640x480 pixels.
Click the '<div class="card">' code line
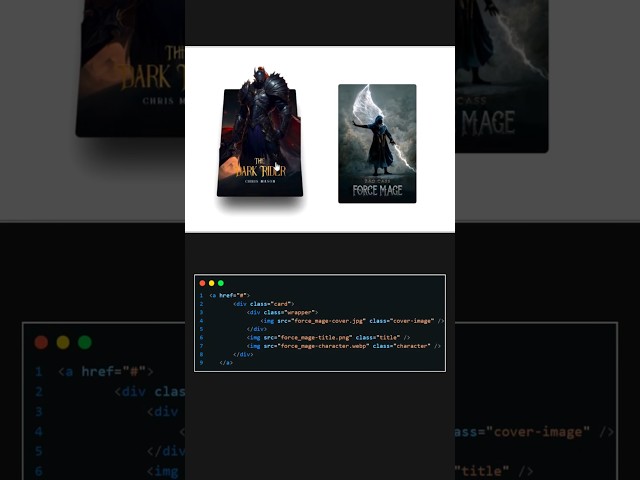click(x=264, y=304)
